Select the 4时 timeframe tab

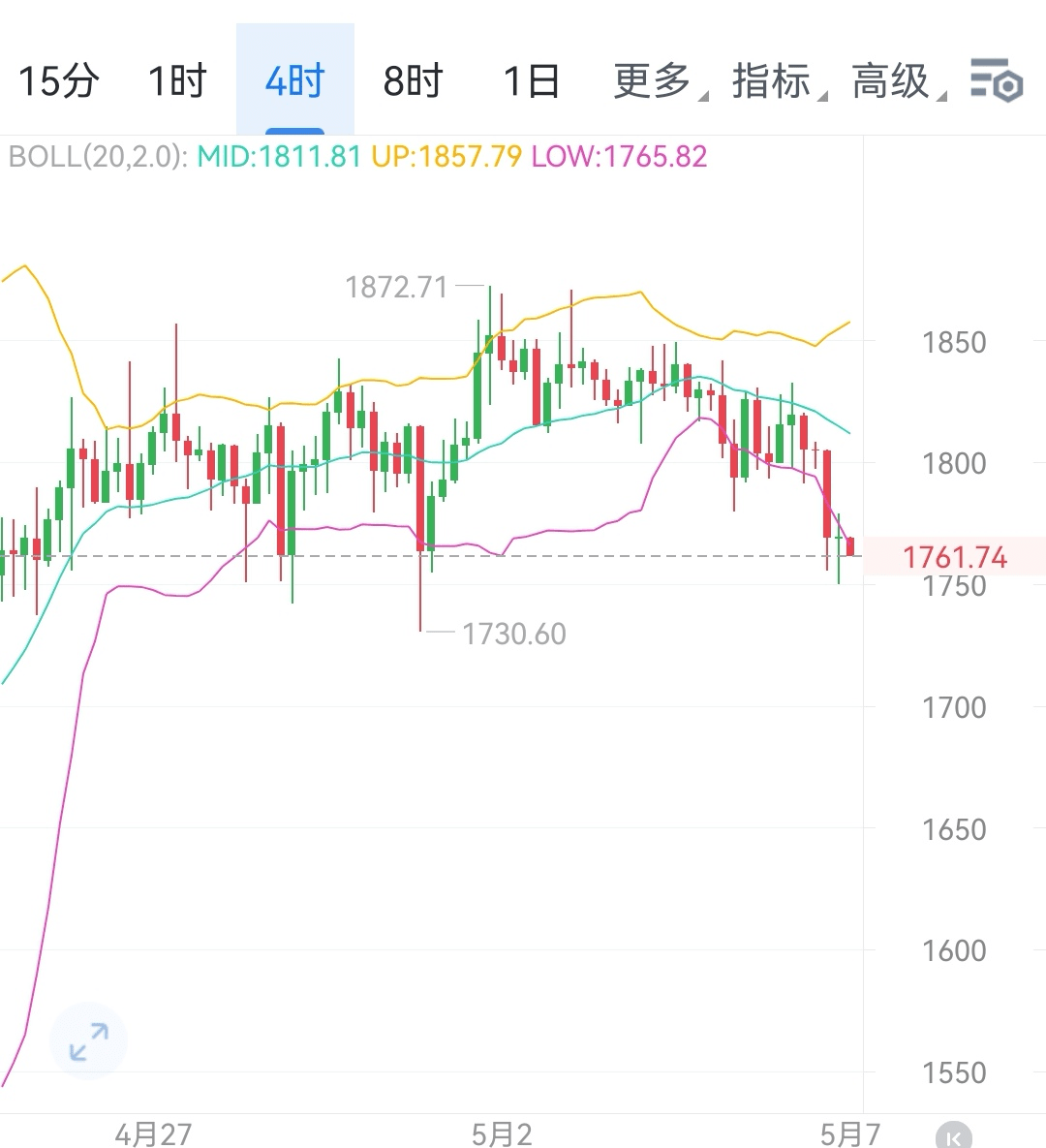tap(295, 79)
